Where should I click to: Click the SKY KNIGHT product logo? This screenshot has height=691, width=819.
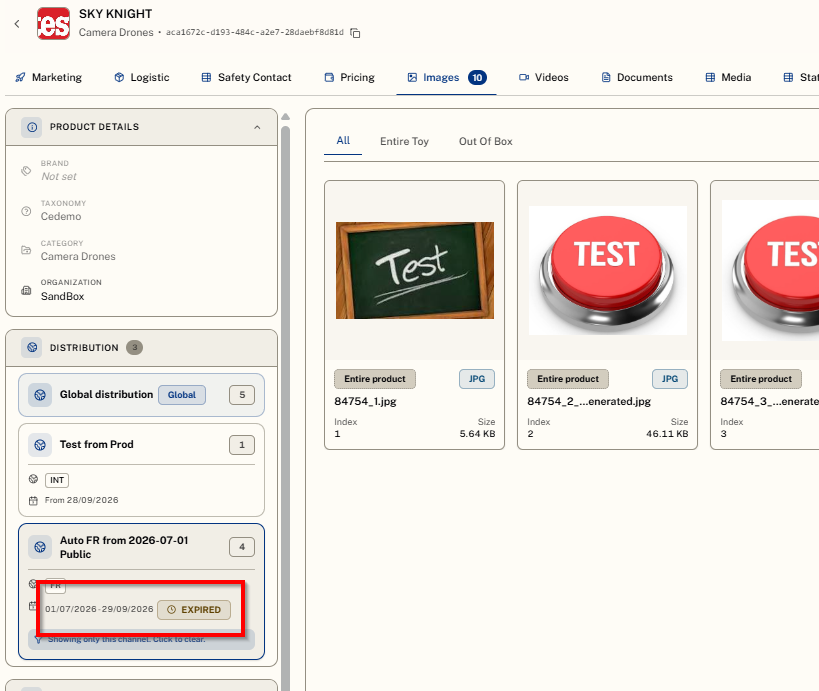coord(54,24)
